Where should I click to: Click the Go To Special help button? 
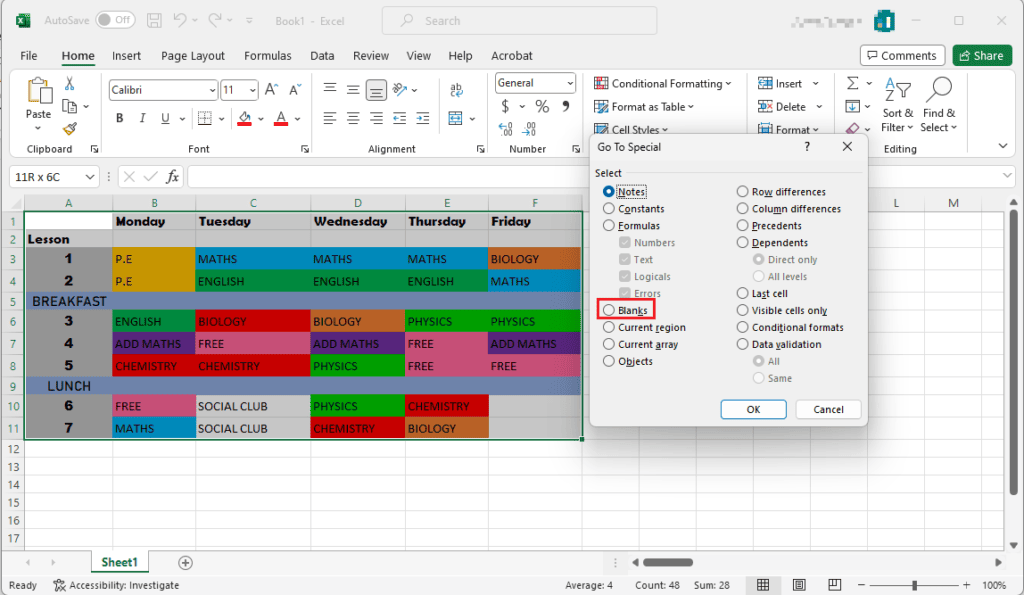coord(807,146)
